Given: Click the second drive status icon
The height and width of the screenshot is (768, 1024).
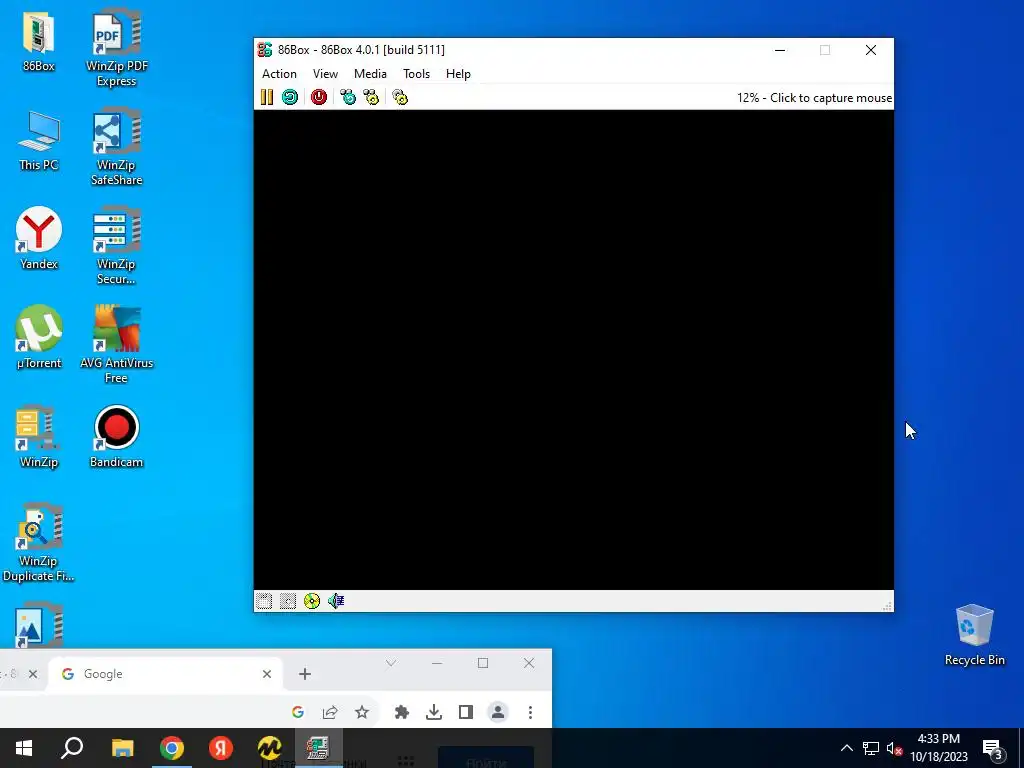Looking at the screenshot, I should coord(287,601).
